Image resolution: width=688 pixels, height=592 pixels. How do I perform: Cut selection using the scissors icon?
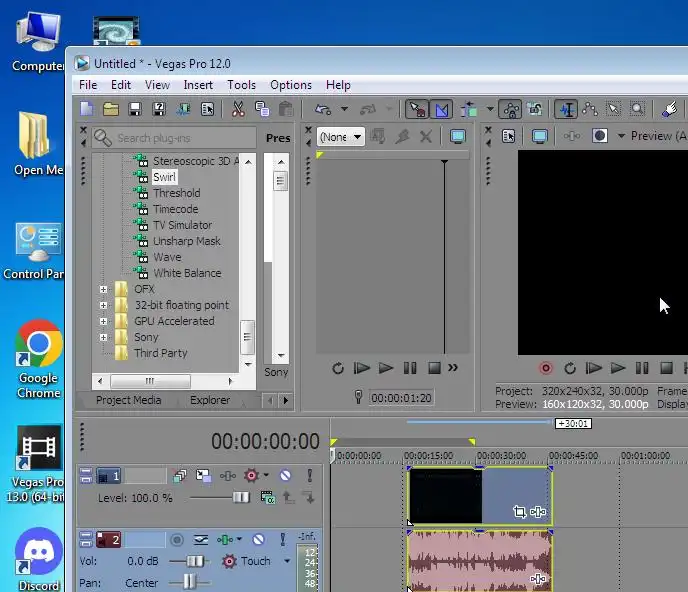(x=238, y=109)
